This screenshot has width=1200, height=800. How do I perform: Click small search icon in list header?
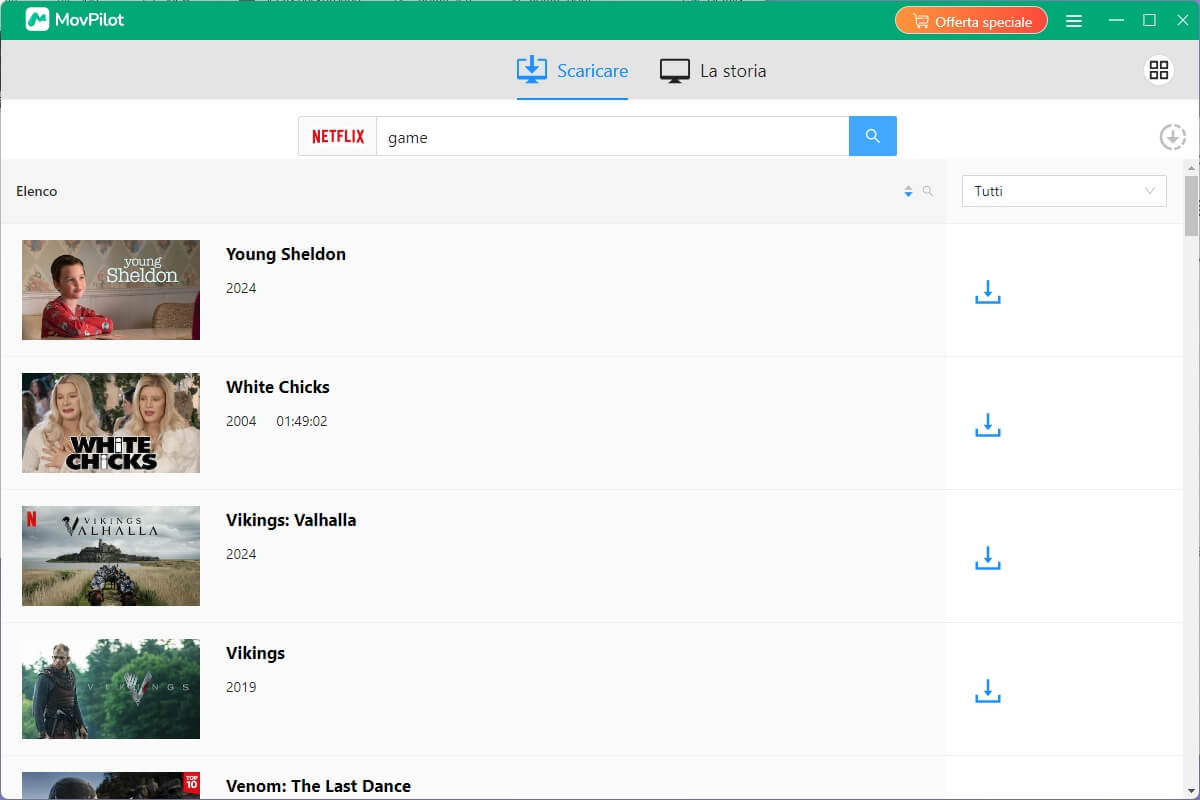928,191
